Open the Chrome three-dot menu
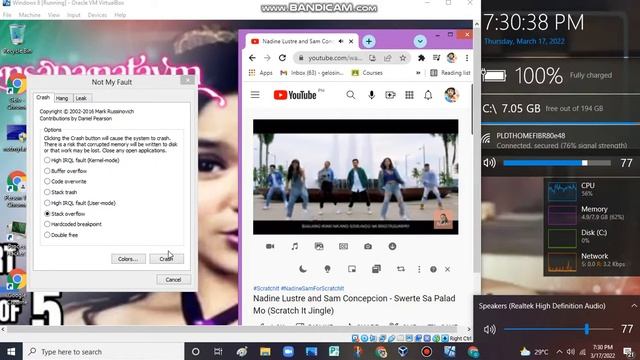Viewport: 640px width, 360px height. tap(467, 58)
